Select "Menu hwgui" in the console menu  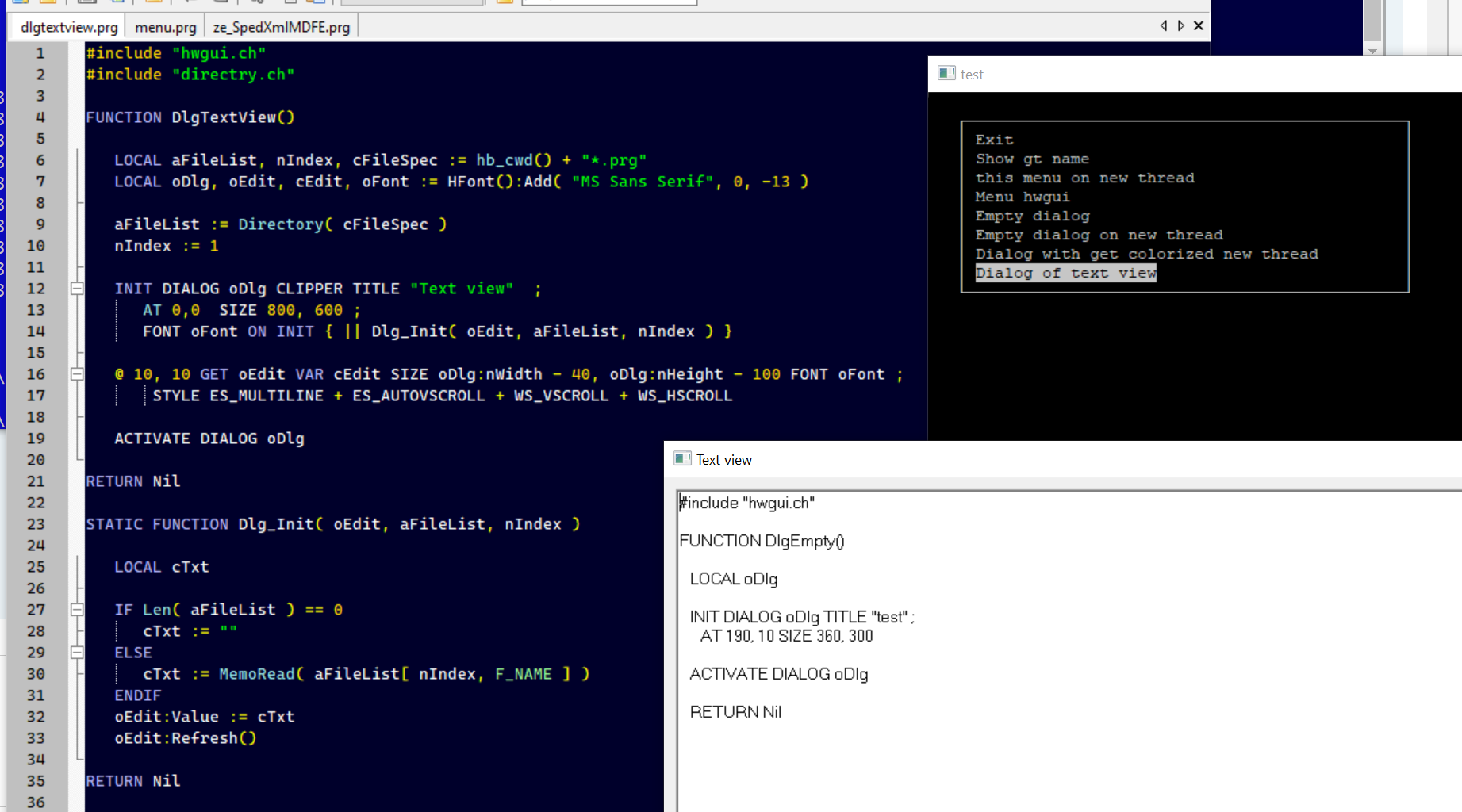[x=1022, y=197]
